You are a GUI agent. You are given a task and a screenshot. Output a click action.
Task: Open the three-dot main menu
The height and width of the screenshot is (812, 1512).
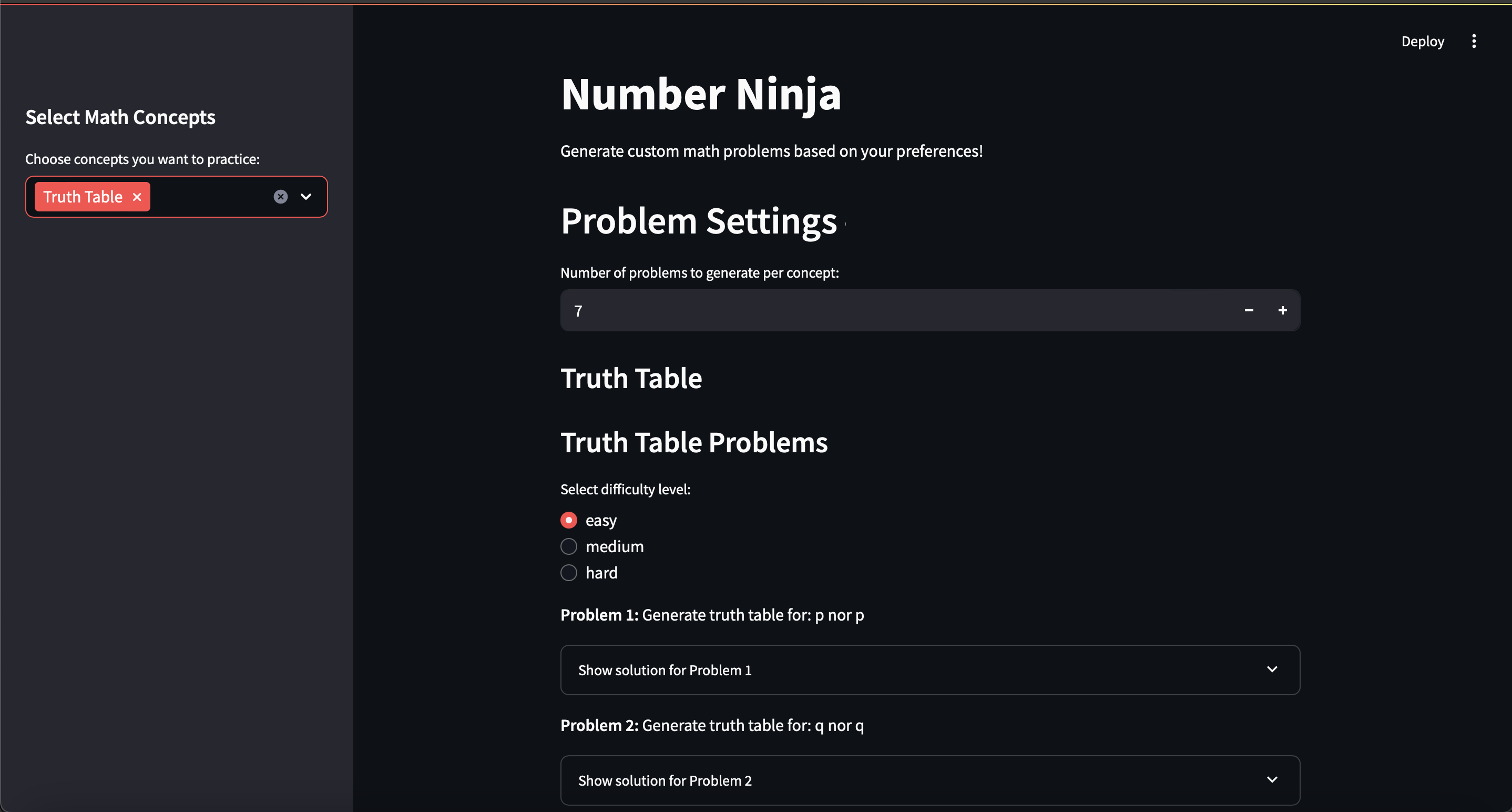click(x=1473, y=41)
